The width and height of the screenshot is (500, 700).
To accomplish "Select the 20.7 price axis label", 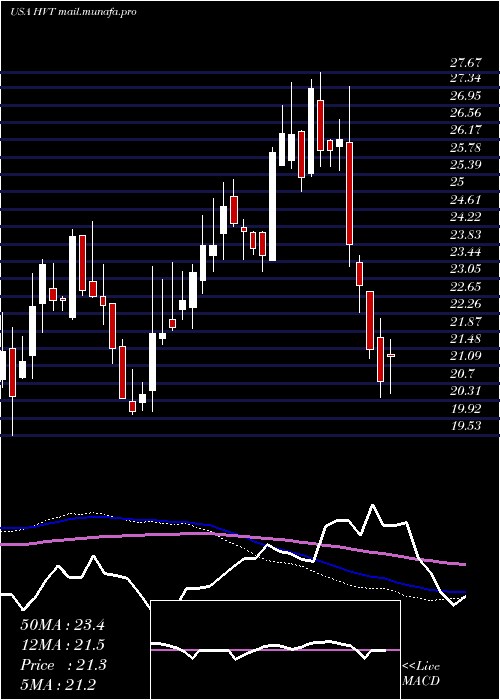I will 462,373.
